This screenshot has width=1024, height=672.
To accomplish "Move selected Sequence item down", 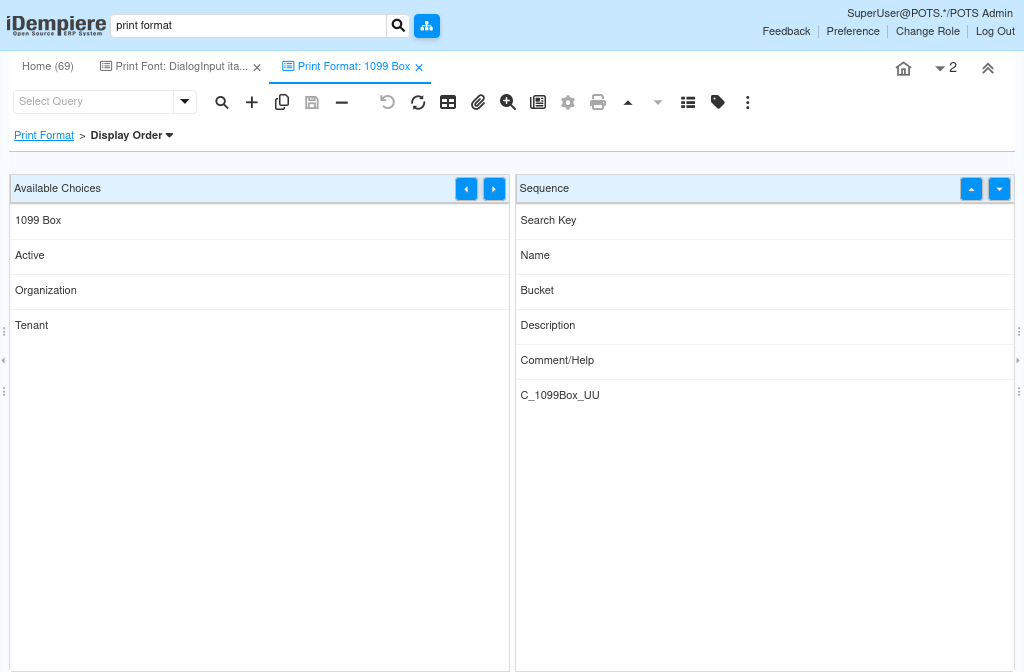I will tap(999, 189).
